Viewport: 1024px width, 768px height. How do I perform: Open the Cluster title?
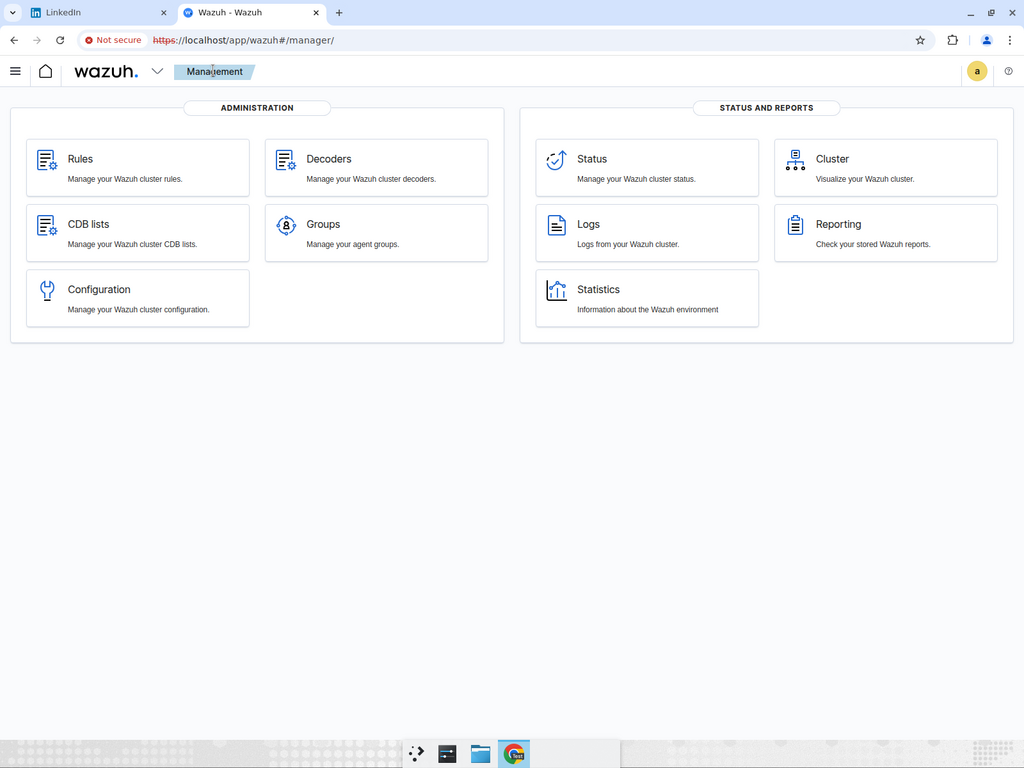point(832,159)
